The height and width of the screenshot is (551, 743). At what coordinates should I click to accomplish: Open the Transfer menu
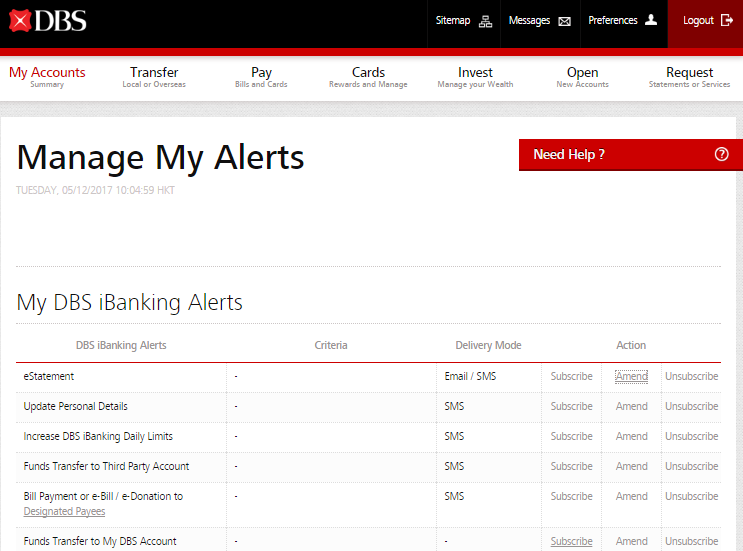[x=154, y=77]
